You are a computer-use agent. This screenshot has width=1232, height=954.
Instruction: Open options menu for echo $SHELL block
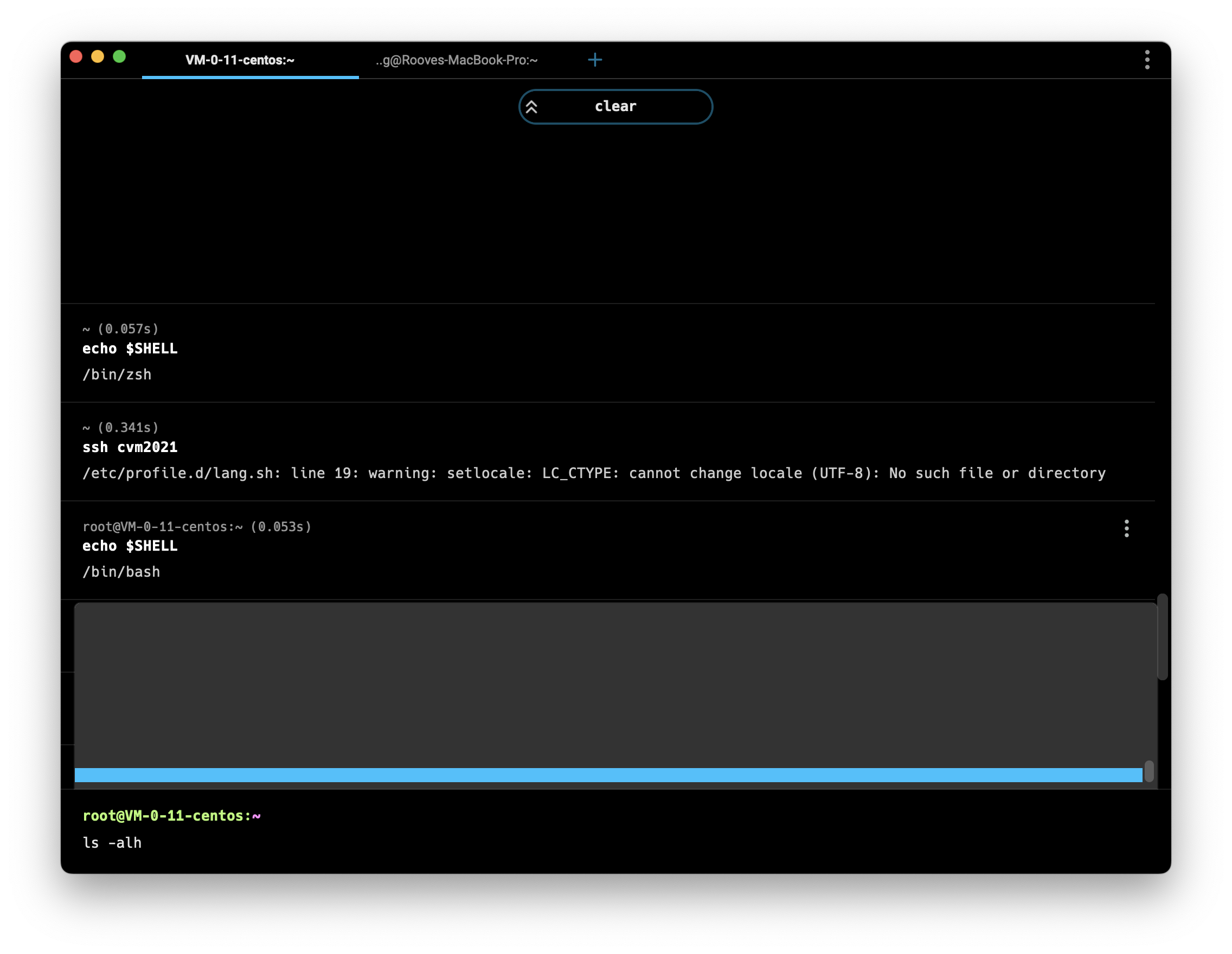[x=1126, y=528]
